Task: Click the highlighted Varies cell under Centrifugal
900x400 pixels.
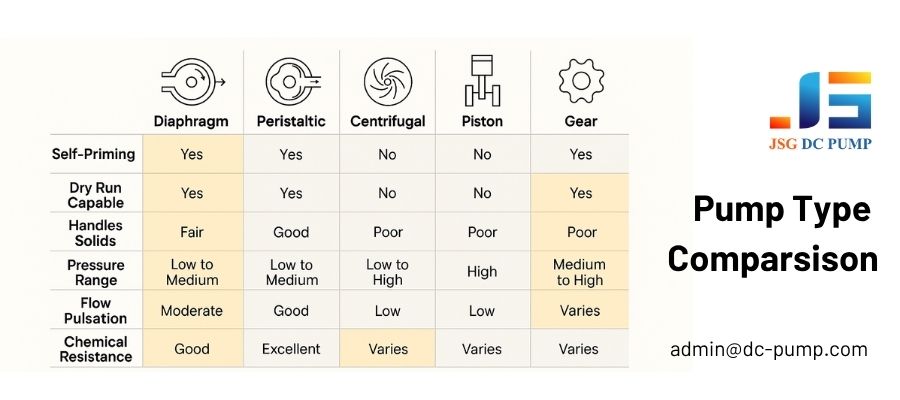Action: click(388, 349)
